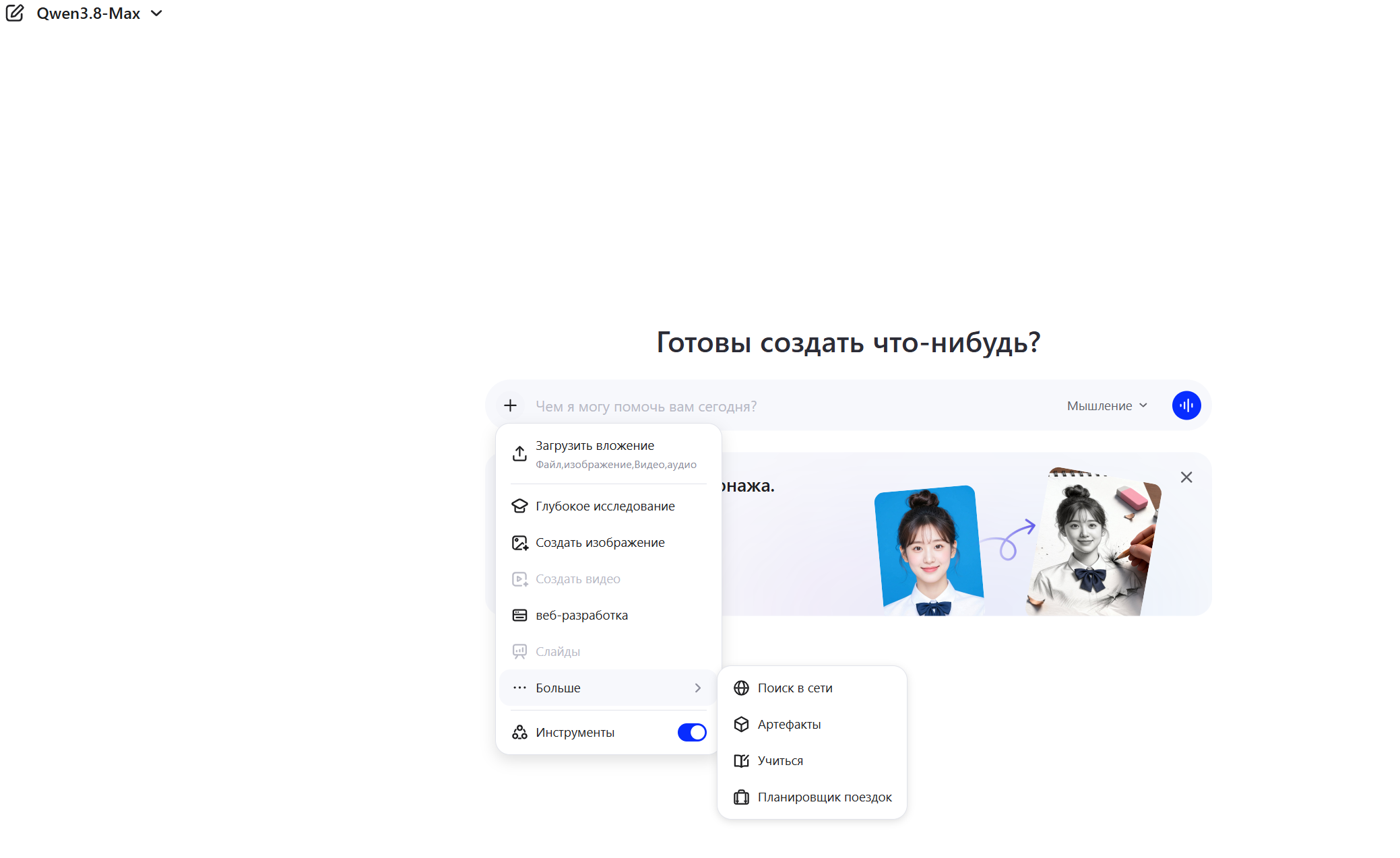The image size is (1400, 858).
Task: Click the Поиск в сети globe icon
Action: pyautogui.click(x=741, y=688)
